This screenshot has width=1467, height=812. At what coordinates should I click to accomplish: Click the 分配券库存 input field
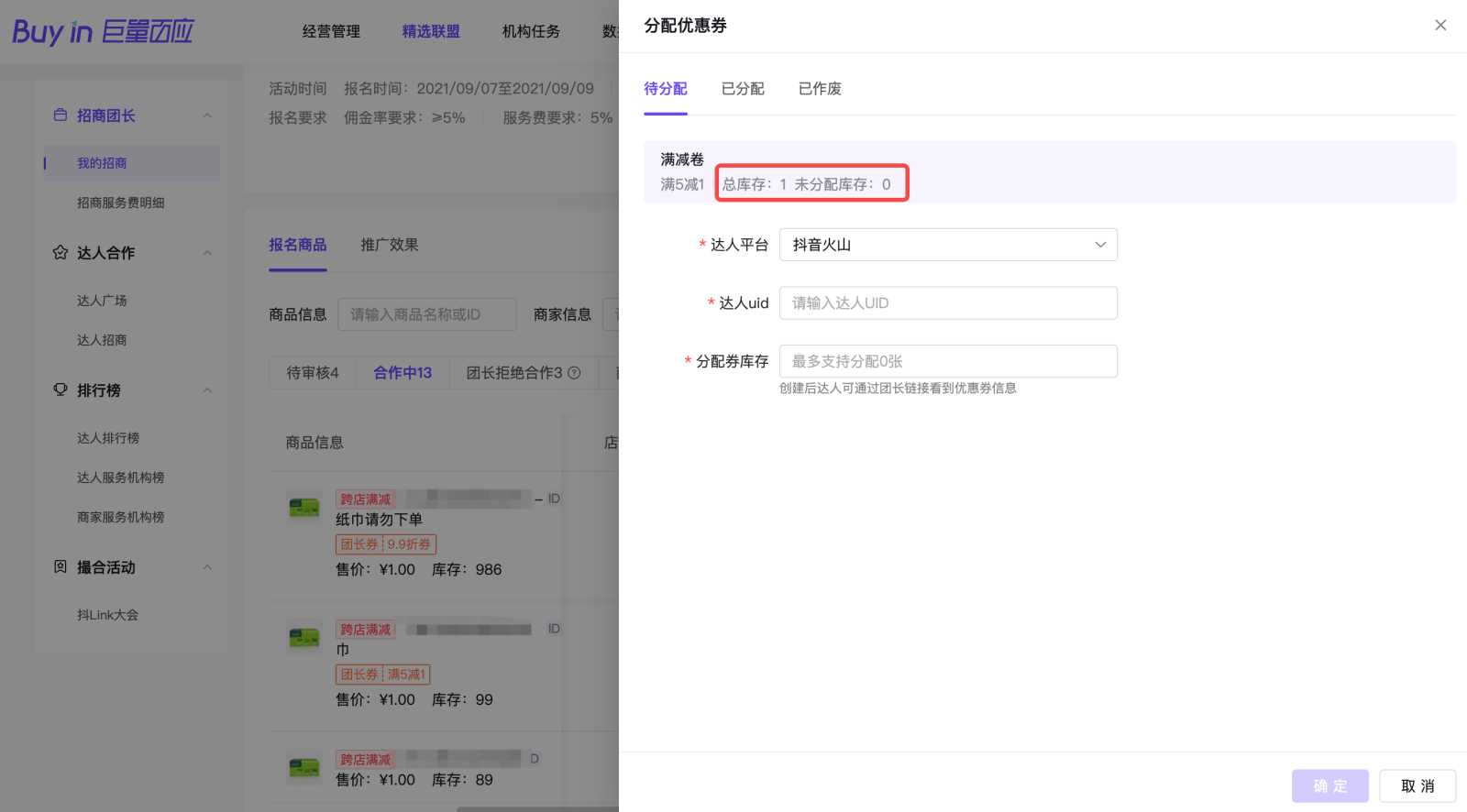click(948, 361)
